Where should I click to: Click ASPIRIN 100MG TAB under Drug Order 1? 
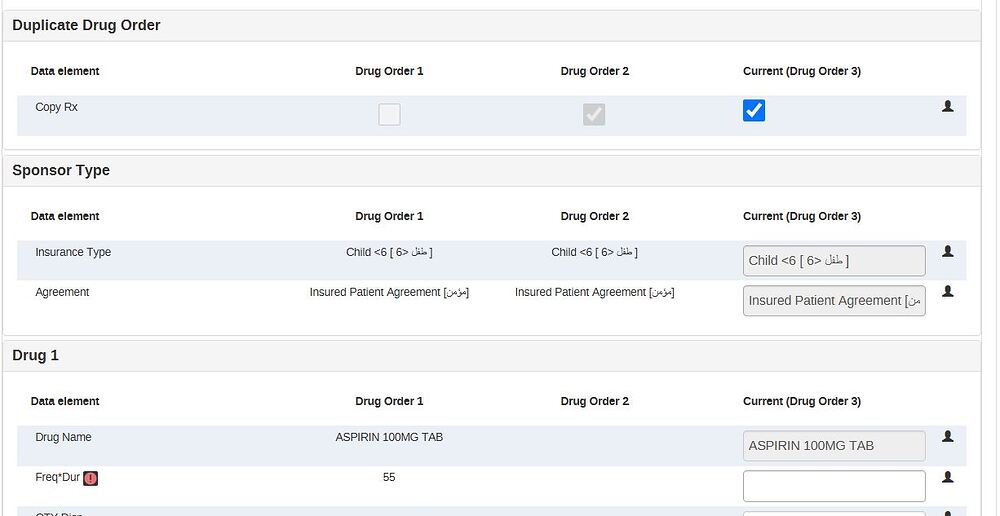389,438
